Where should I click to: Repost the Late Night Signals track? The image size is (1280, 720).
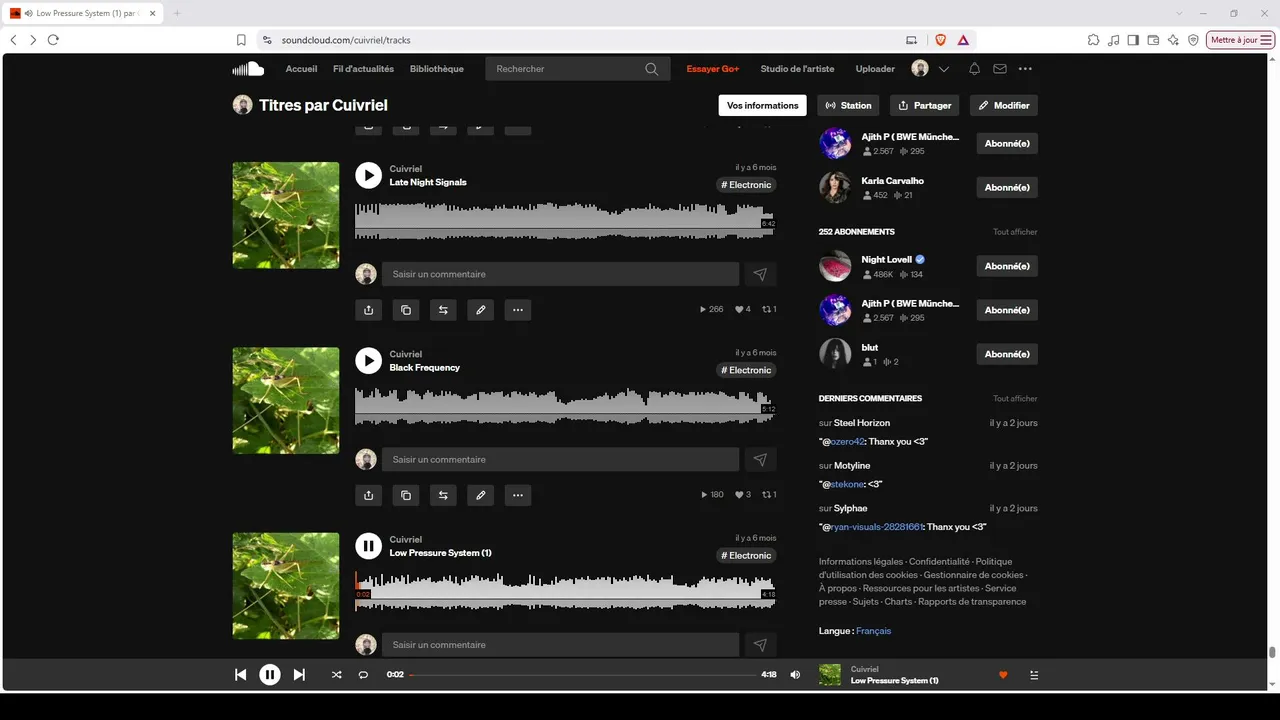tap(443, 310)
